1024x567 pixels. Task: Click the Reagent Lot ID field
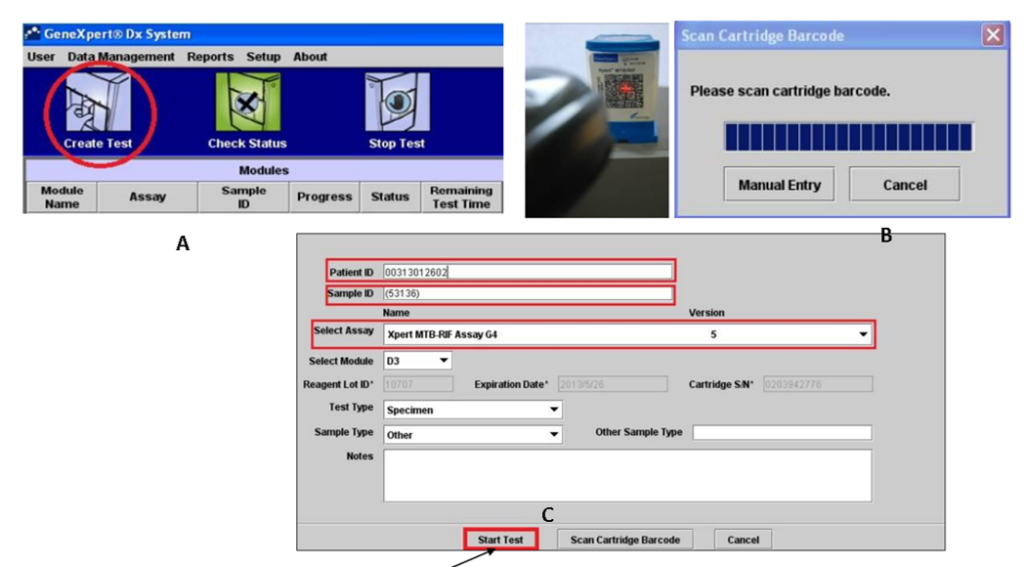[418, 384]
